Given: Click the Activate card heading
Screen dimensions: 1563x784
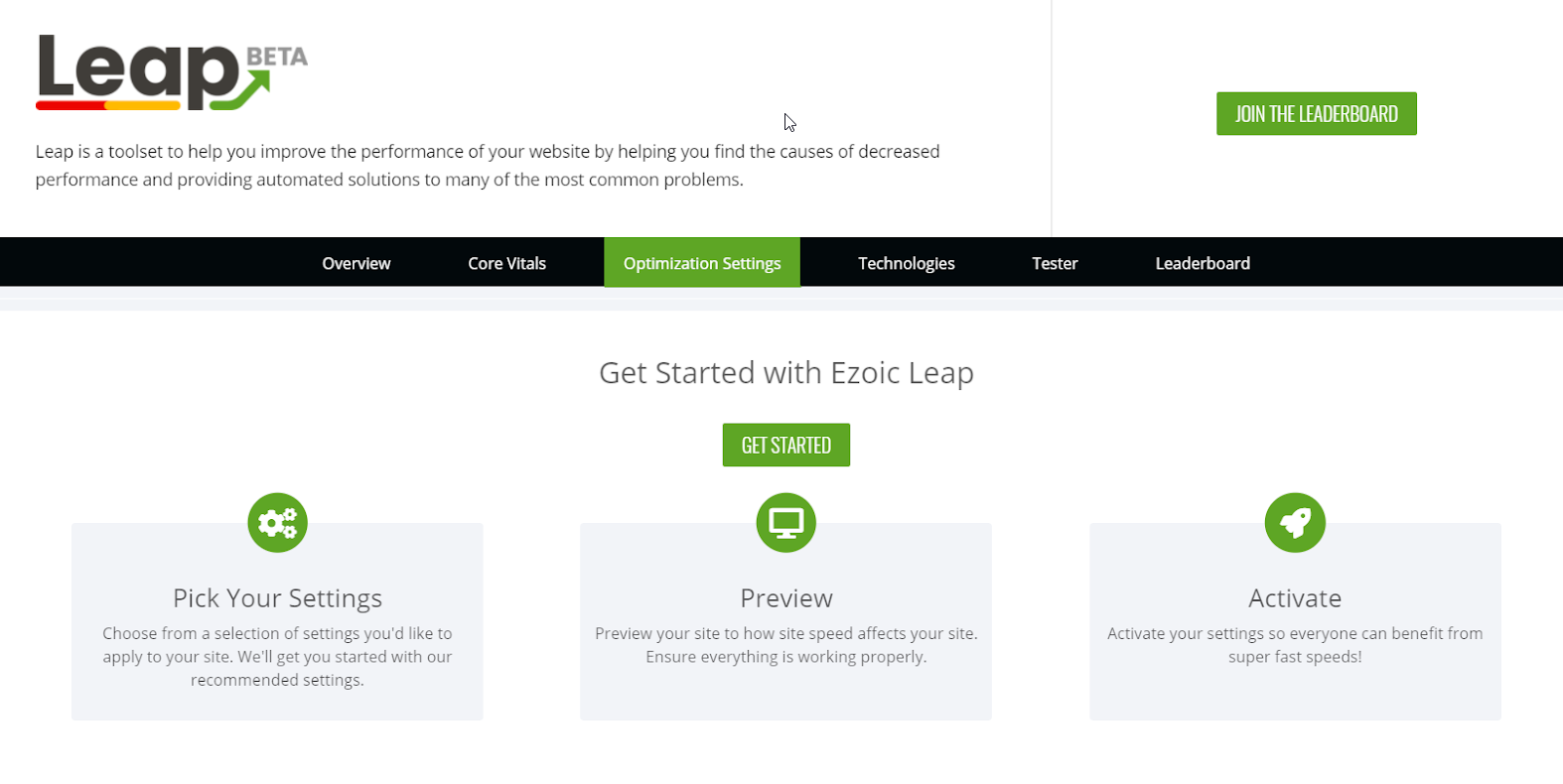Looking at the screenshot, I should click(x=1295, y=598).
